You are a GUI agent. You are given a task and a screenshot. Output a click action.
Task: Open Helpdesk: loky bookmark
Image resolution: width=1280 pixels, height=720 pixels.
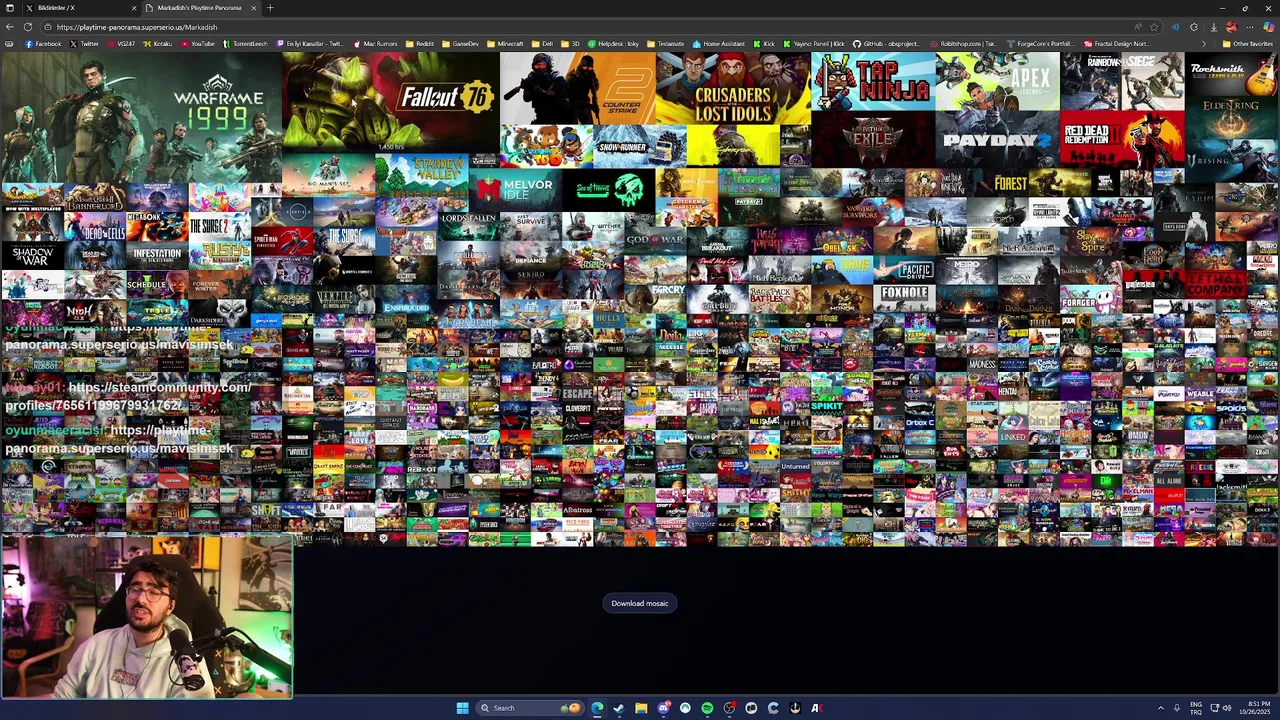coord(613,44)
